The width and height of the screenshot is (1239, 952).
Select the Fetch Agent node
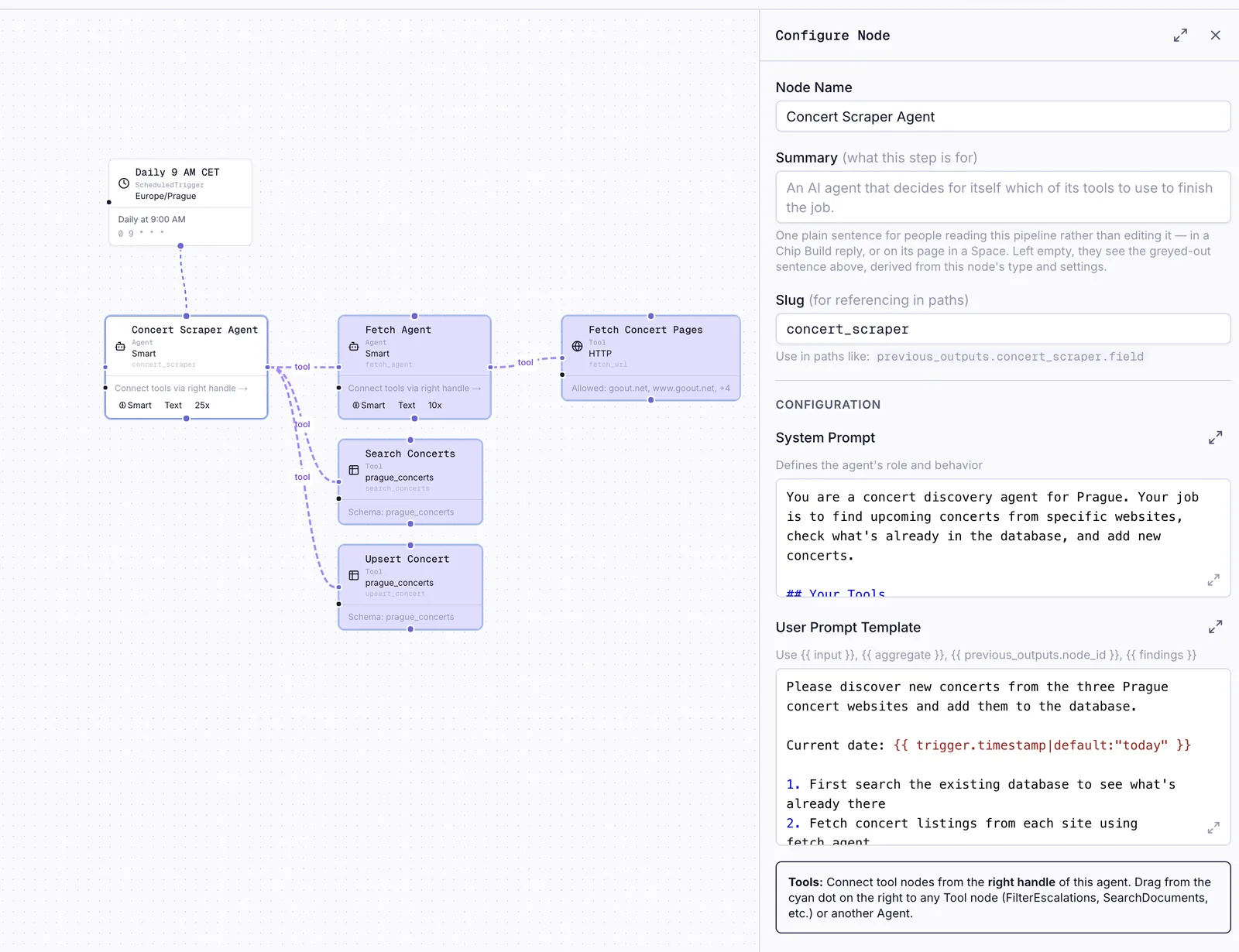tap(414, 367)
